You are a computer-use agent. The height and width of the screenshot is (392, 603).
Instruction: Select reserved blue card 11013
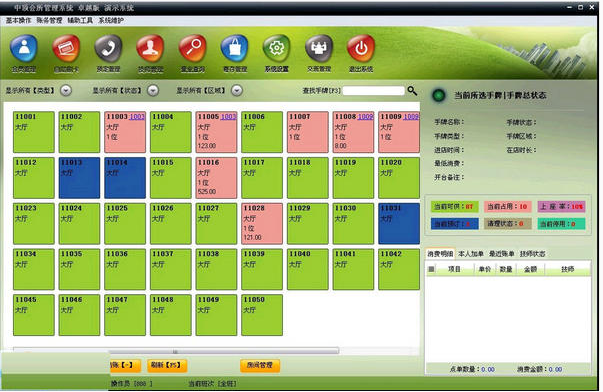pyautogui.click(x=79, y=178)
